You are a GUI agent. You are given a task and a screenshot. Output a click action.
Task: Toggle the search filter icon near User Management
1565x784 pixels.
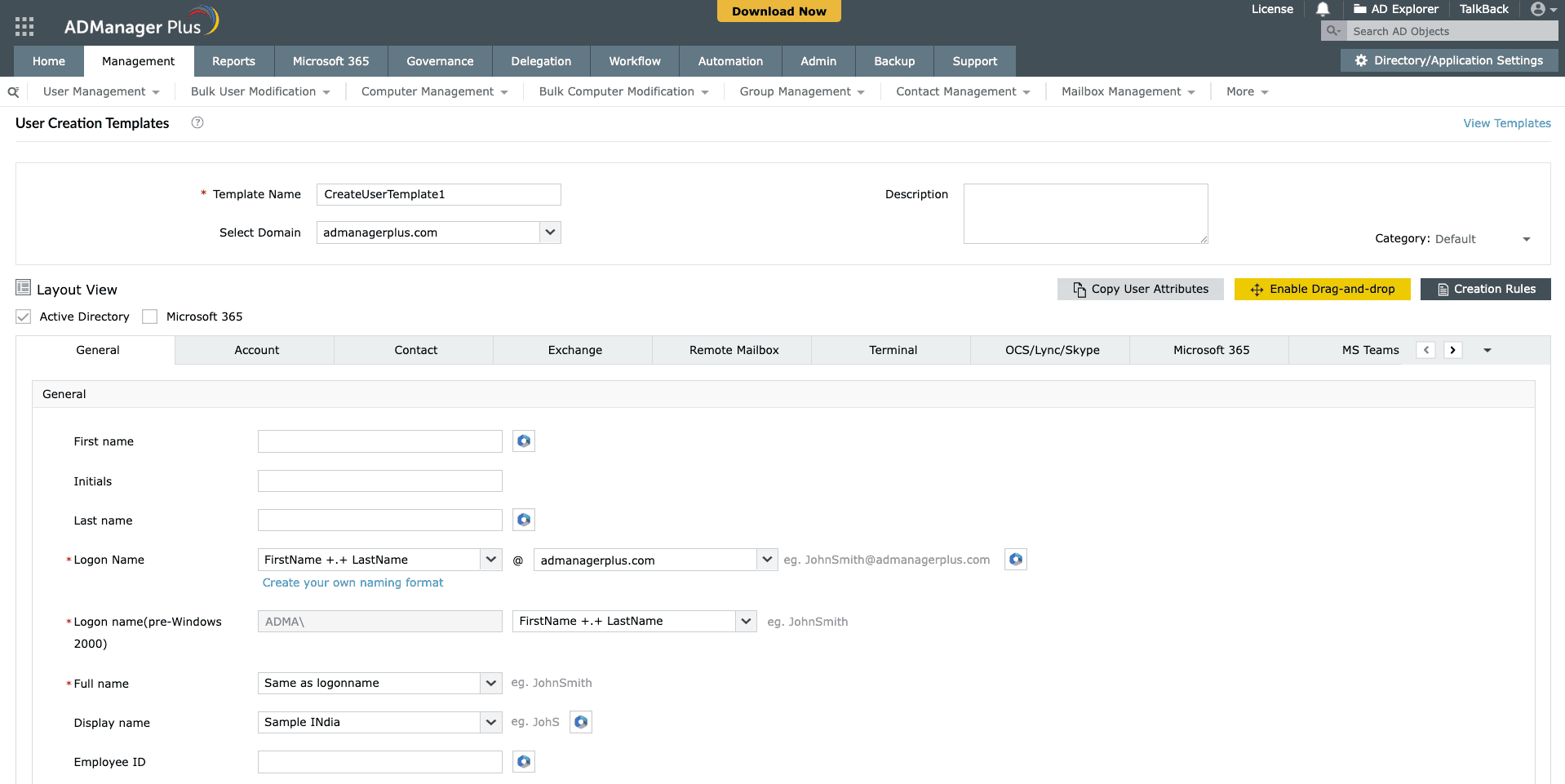click(x=12, y=91)
